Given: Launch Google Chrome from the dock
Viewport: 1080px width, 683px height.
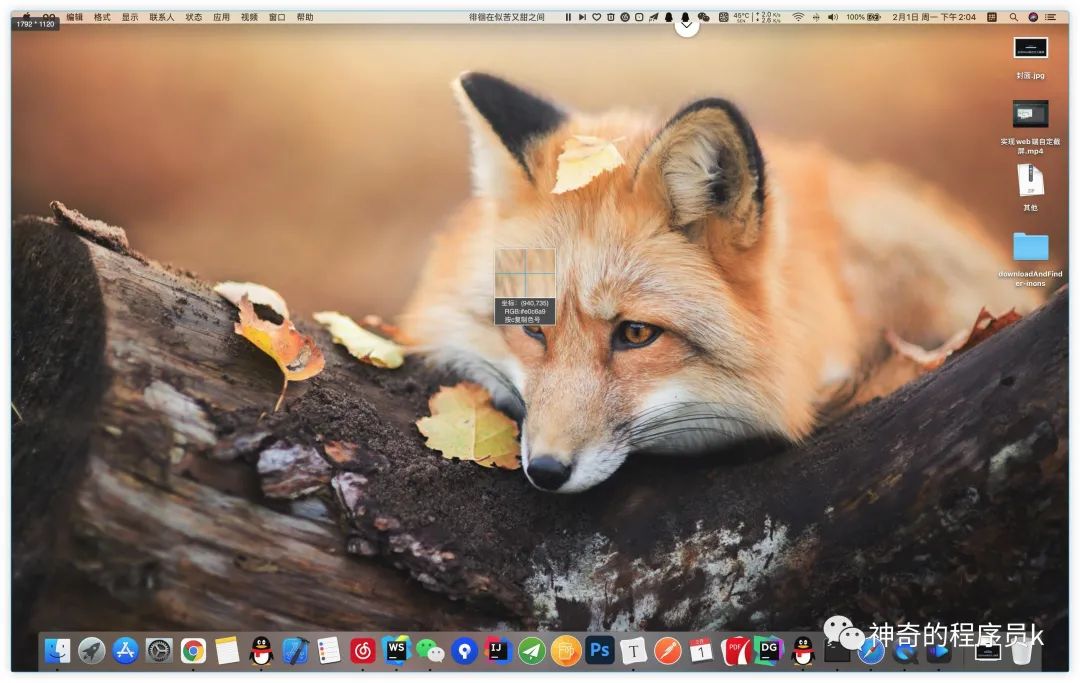Looking at the screenshot, I should point(194,651).
